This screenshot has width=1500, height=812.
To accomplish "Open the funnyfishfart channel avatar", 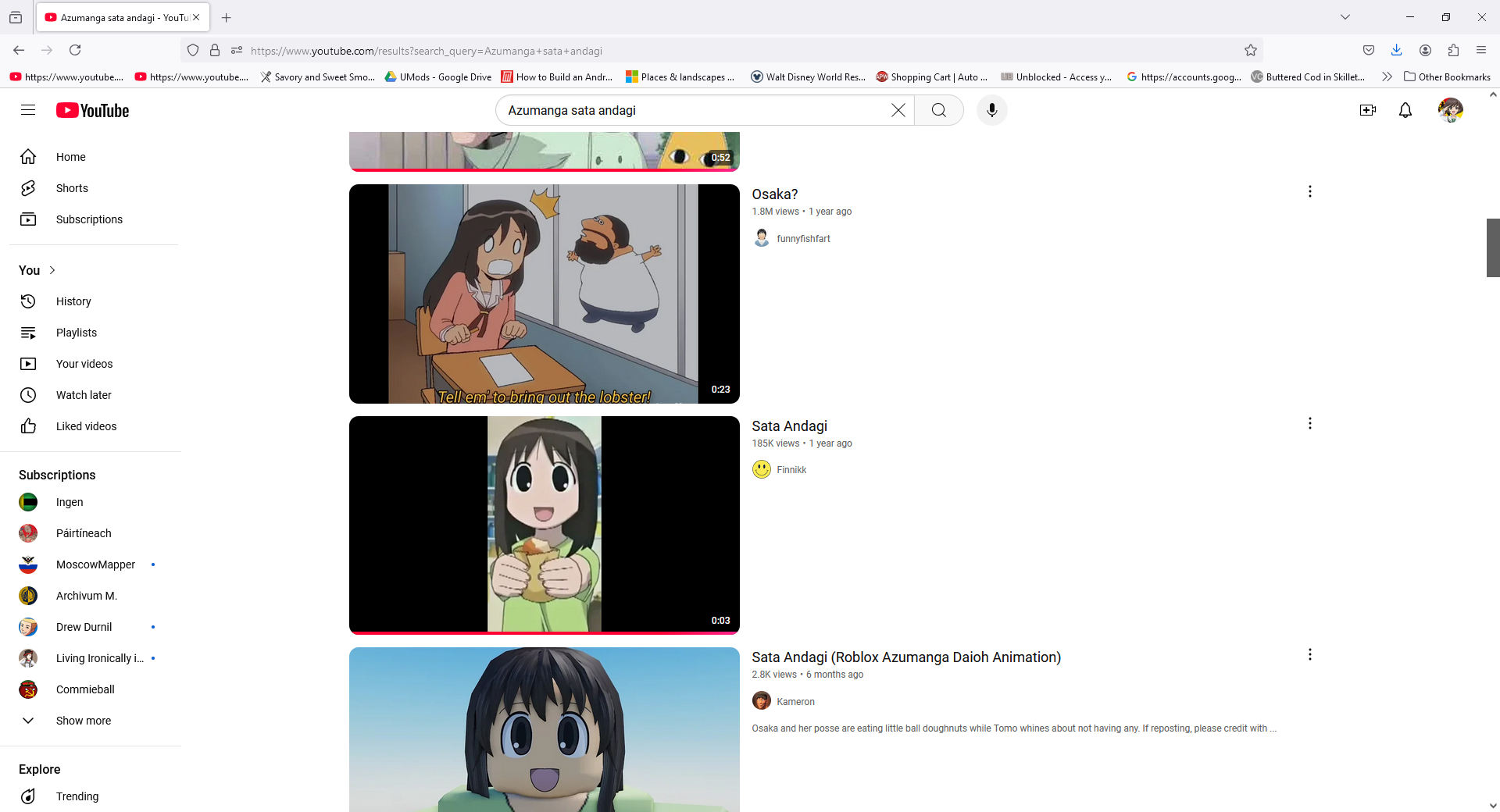I will (762, 238).
